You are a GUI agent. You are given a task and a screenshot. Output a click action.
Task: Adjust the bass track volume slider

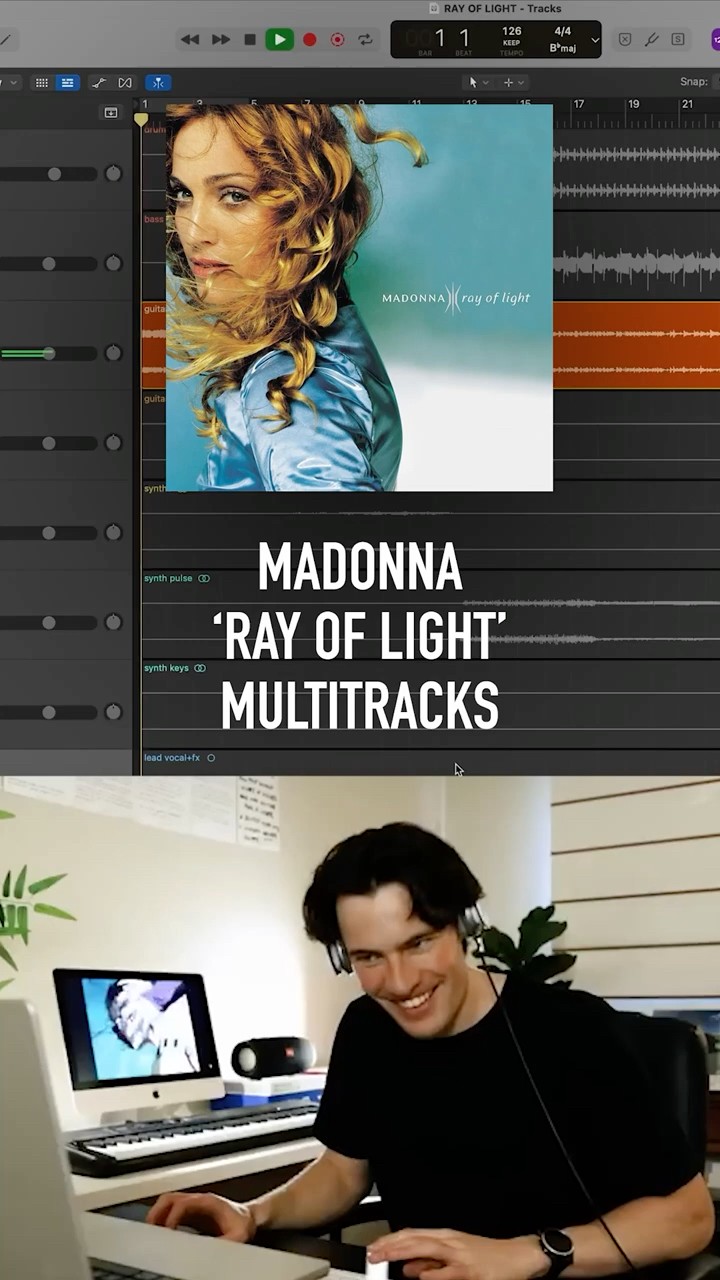[x=47, y=264]
